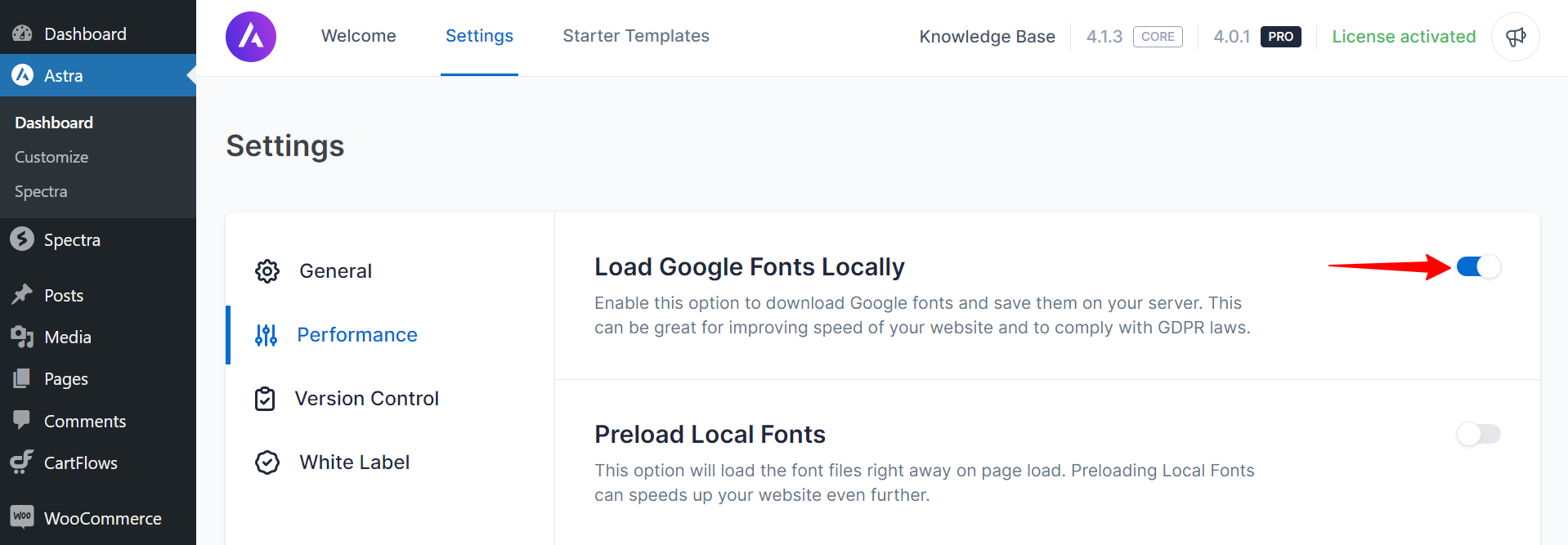
Task: Open Customize in the Astra submenu
Action: (52, 157)
